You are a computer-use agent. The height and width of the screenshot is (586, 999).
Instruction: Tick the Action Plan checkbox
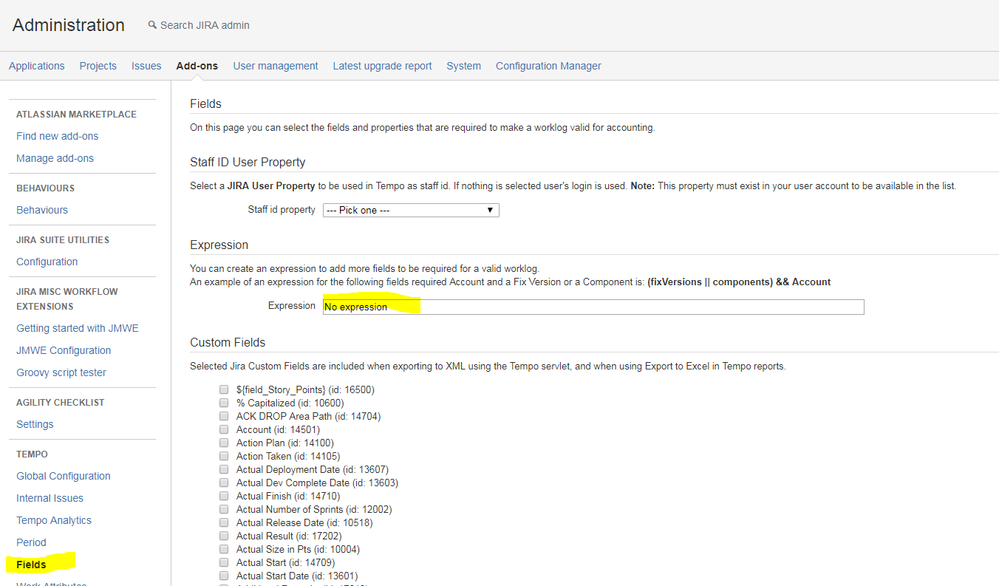[224, 443]
